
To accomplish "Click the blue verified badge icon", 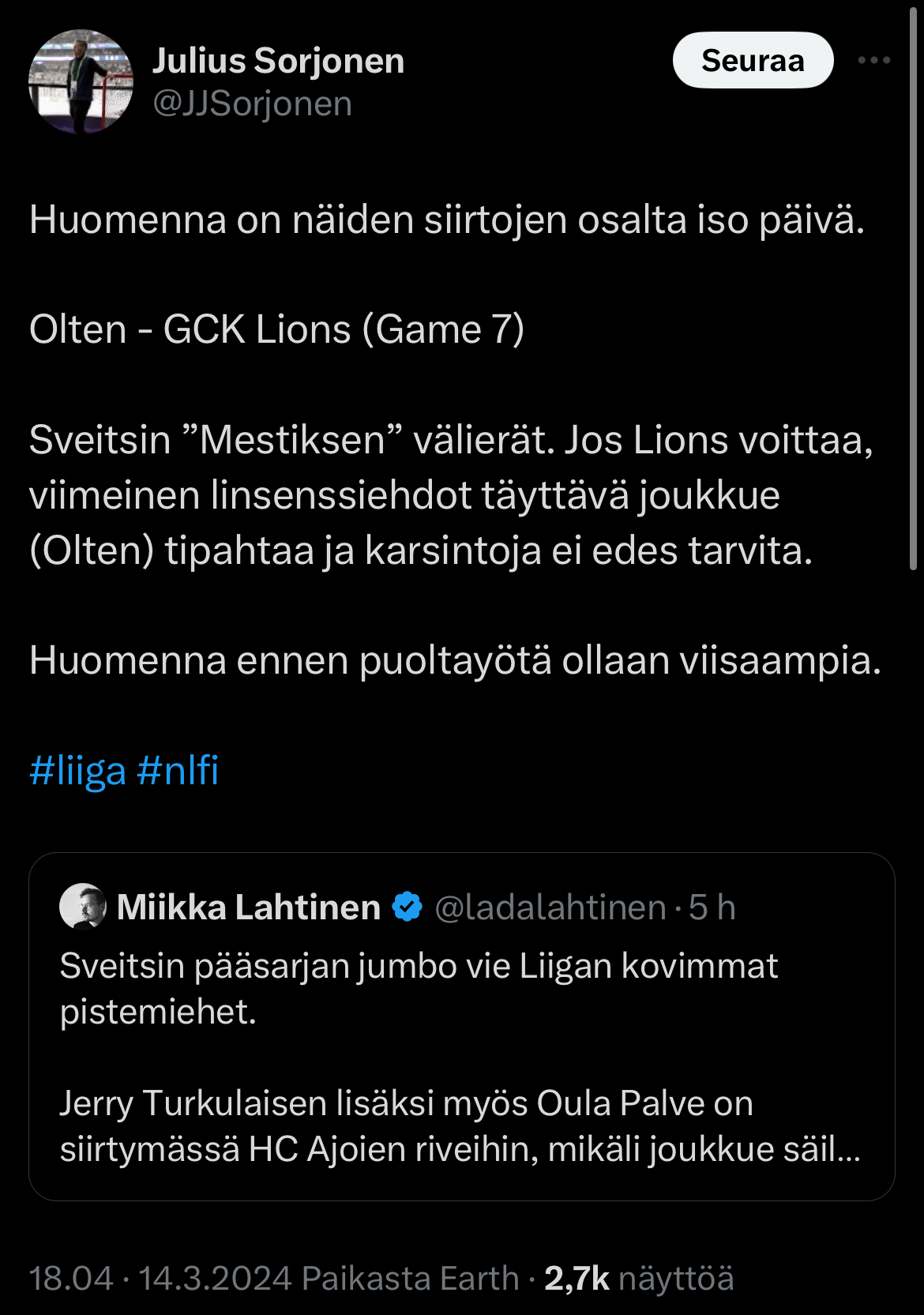I will tap(408, 907).
